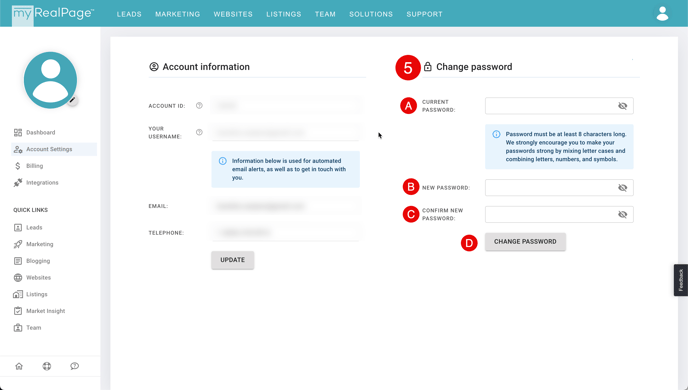Show the New Password text

click(x=622, y=188)
